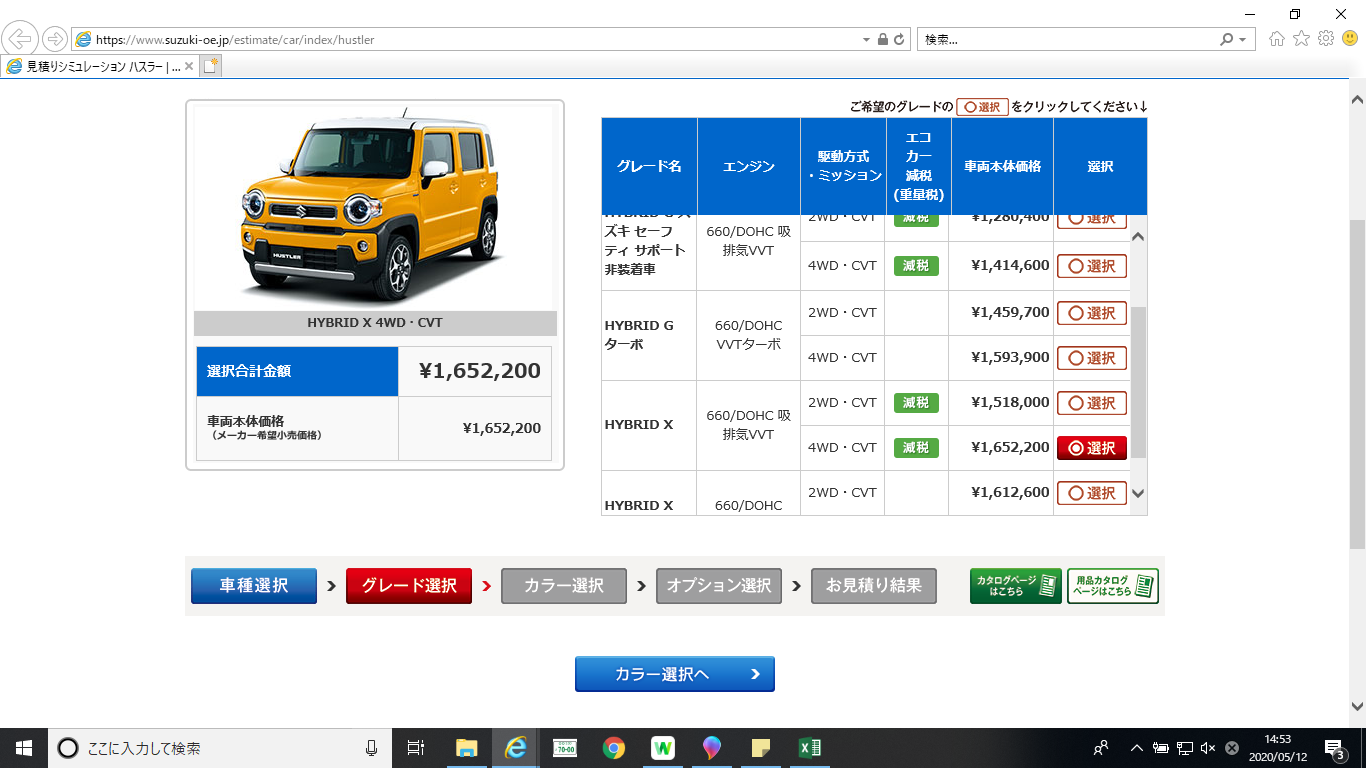Open the カタログページはこちら link

click(x=1016, y=586)
